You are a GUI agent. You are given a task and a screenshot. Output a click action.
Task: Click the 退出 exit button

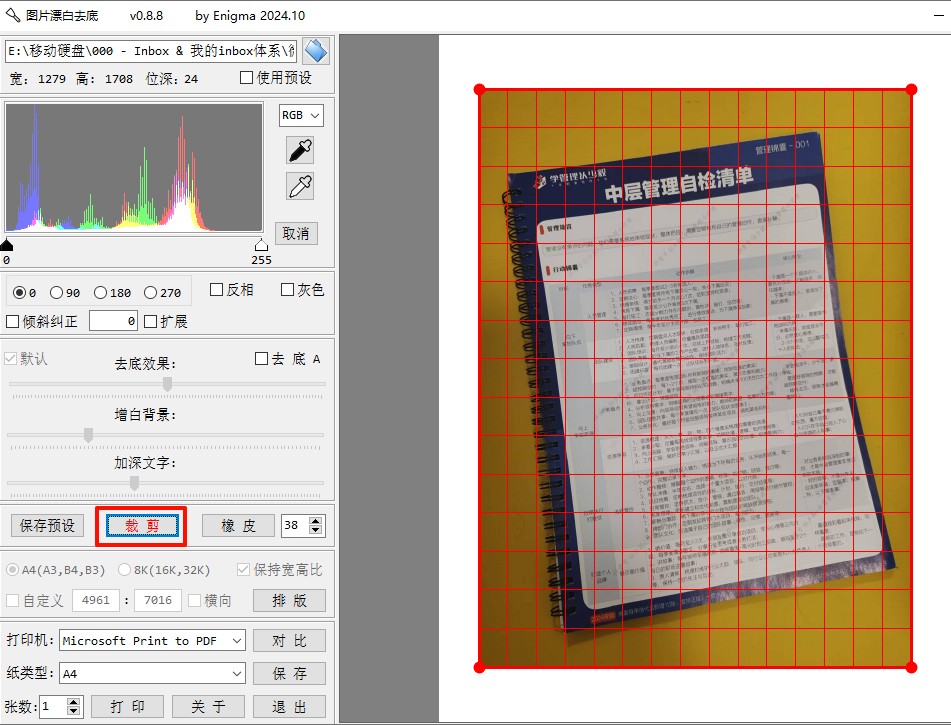coord(289,707)
